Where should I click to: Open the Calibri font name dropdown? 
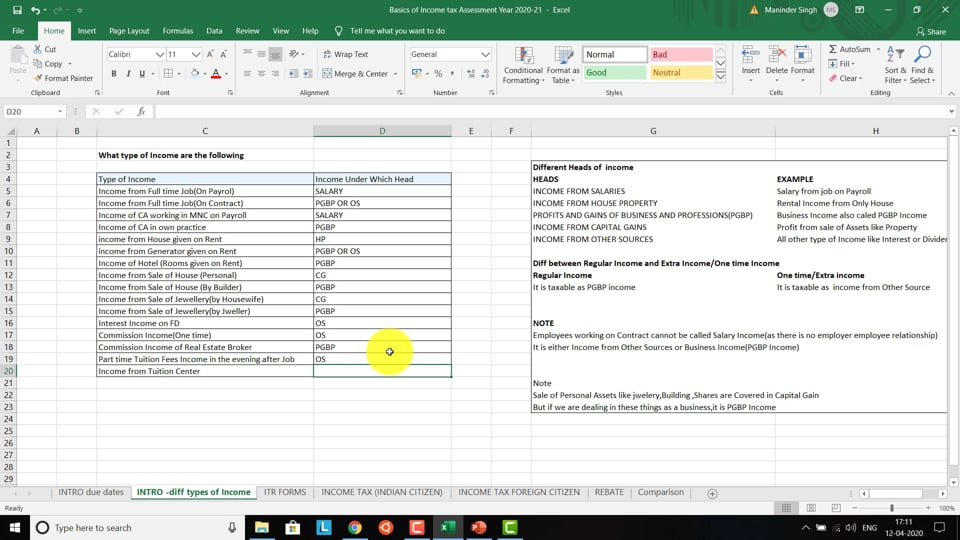click(160, 54)
